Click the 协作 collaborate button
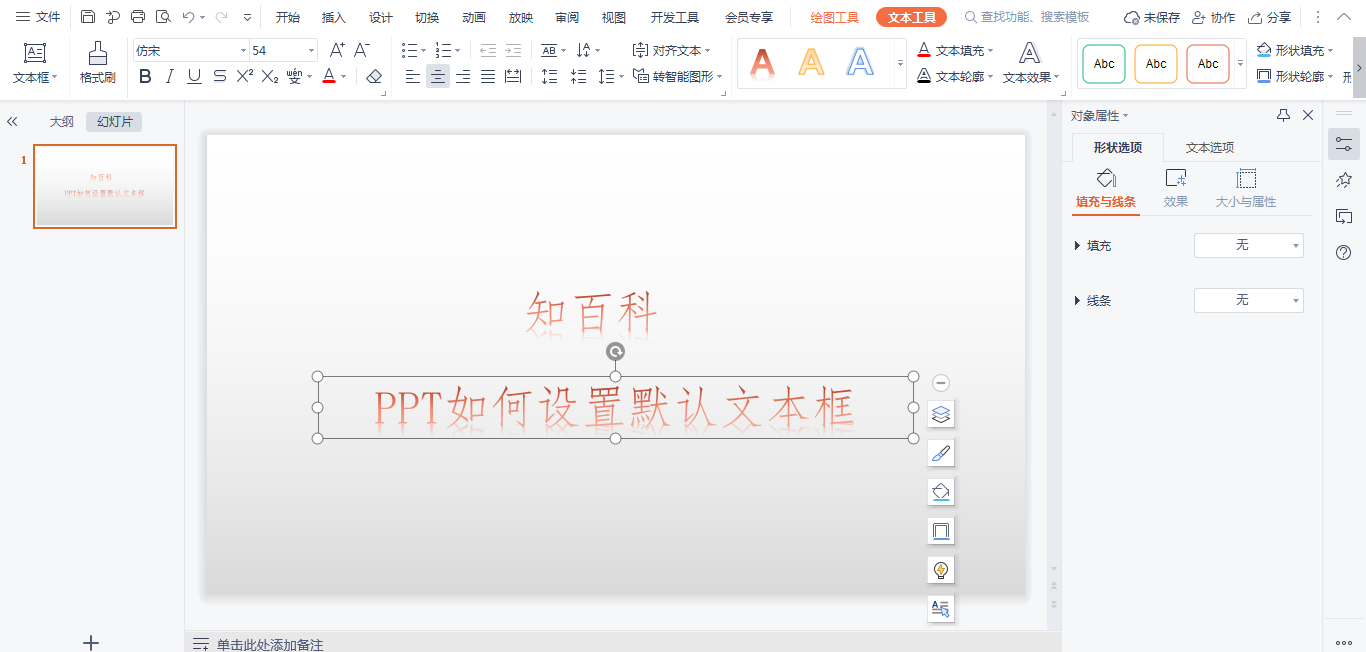This screenshot has width=1366, height=652. coord(1213,17)
